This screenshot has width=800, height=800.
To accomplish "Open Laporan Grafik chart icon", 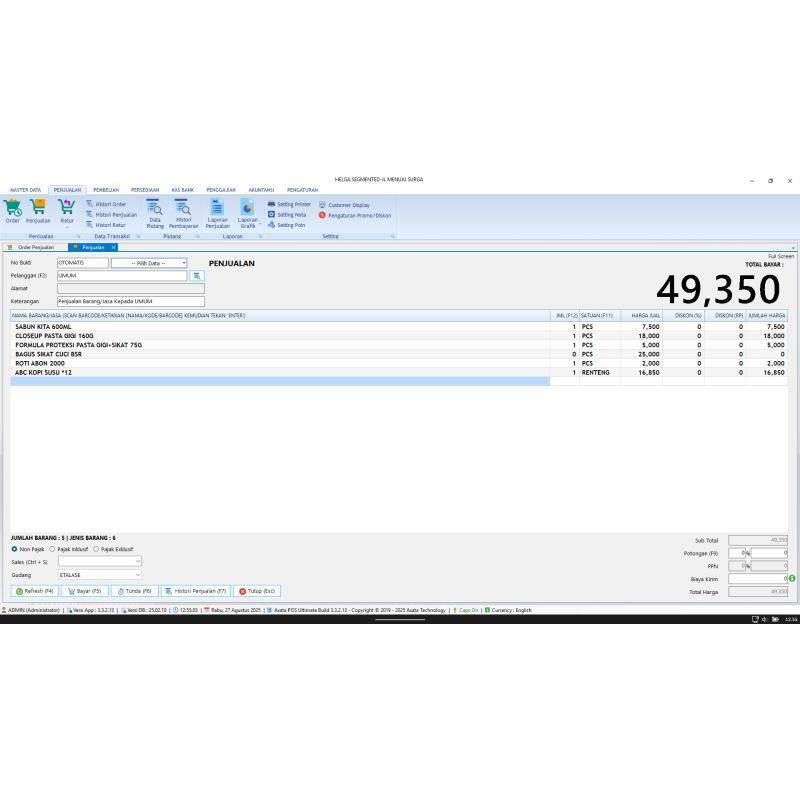I will pos(247,210).
